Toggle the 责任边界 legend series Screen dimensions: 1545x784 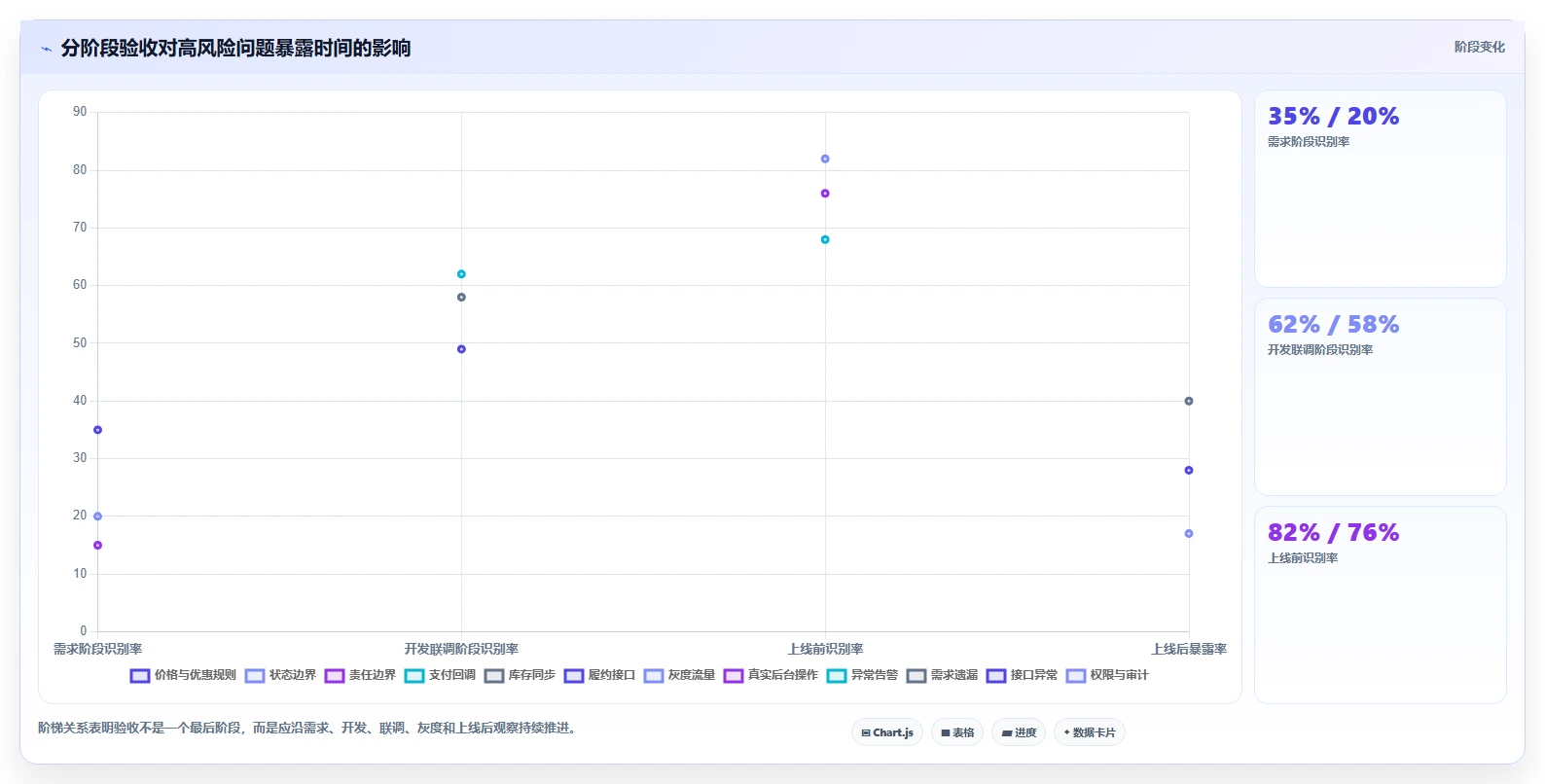coord(360,675)
